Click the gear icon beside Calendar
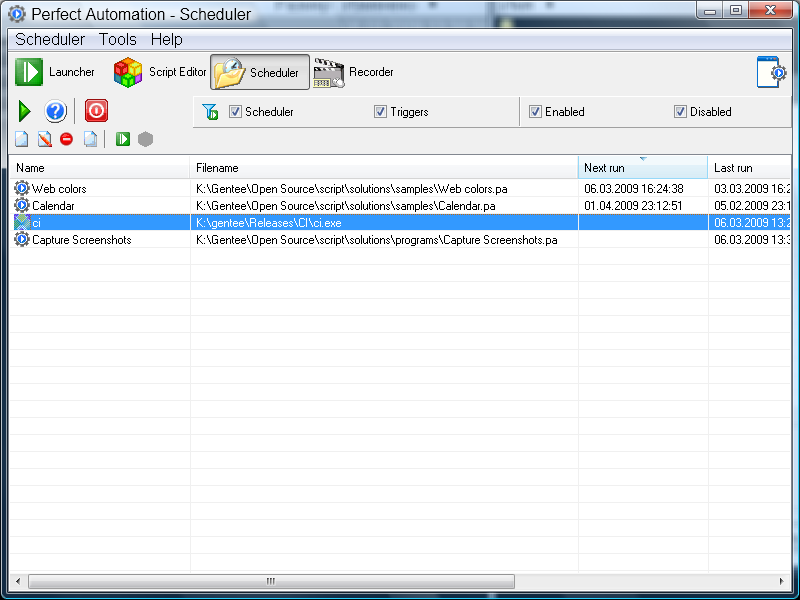This screenshot has width=800, height=600. [22, 206]
